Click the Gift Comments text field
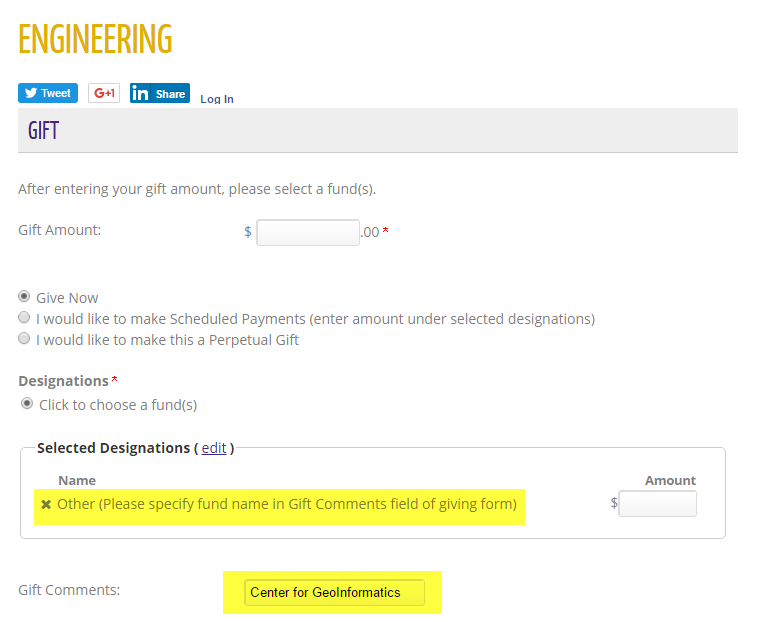The width and height of the screenshot is (758, 622). click(x=335, y=593)
